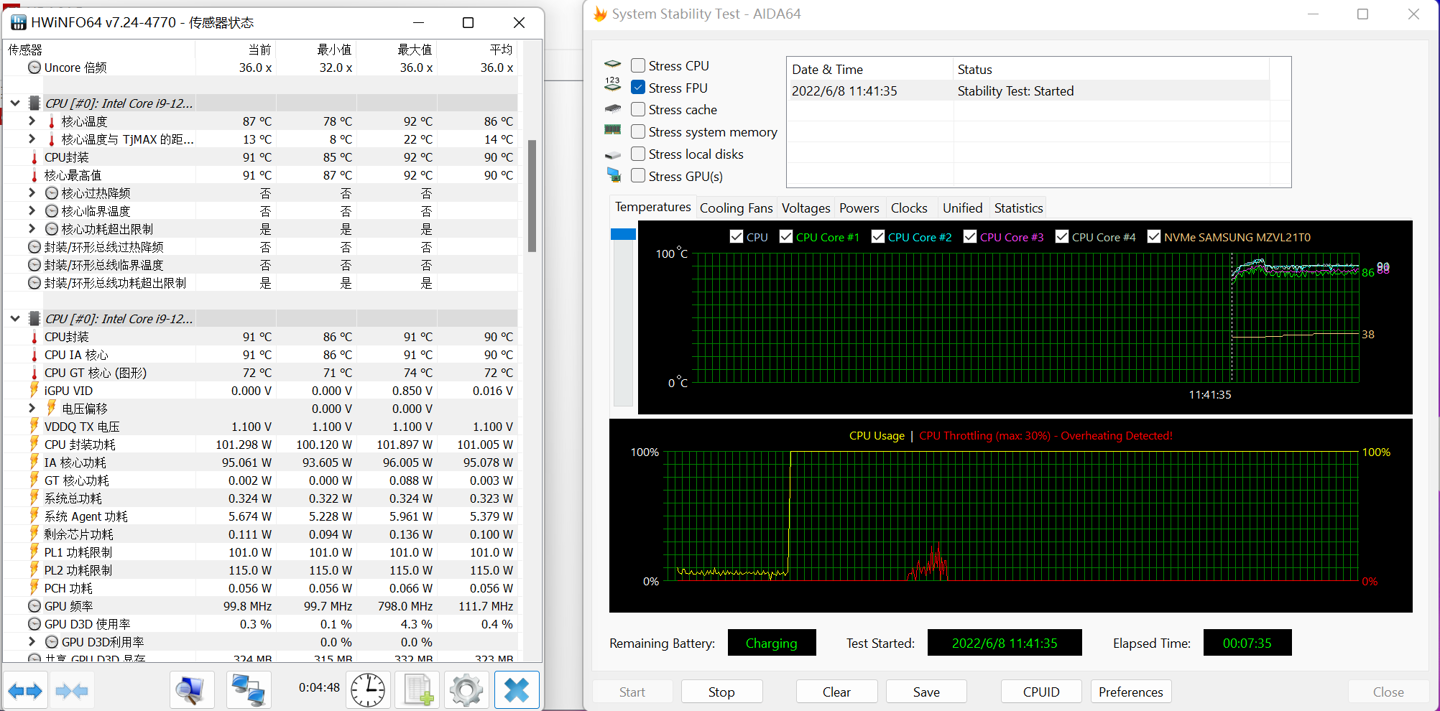Toggle the NVMe SAMSUNG MZVL21T0 graph checkbox
This screenshot has height=711, width=1440.
[x=1154, y=237]
